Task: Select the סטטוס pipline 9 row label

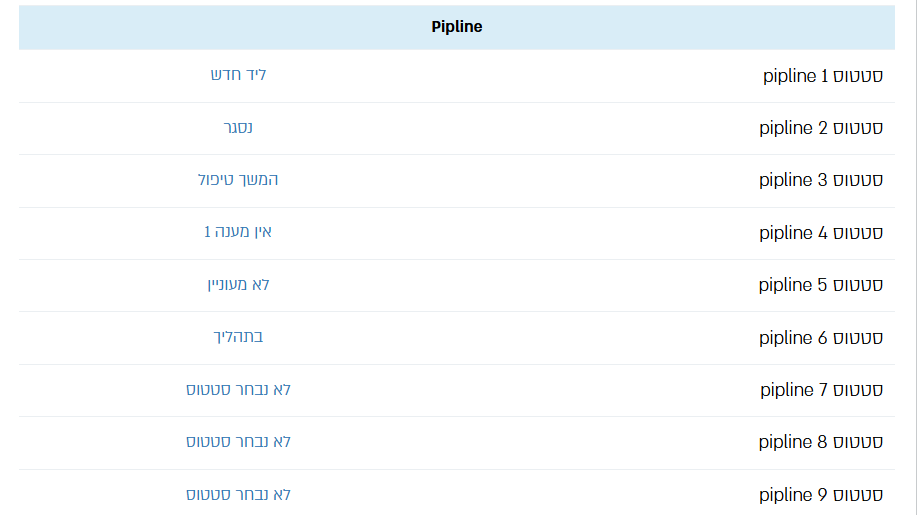Action: 821,495
